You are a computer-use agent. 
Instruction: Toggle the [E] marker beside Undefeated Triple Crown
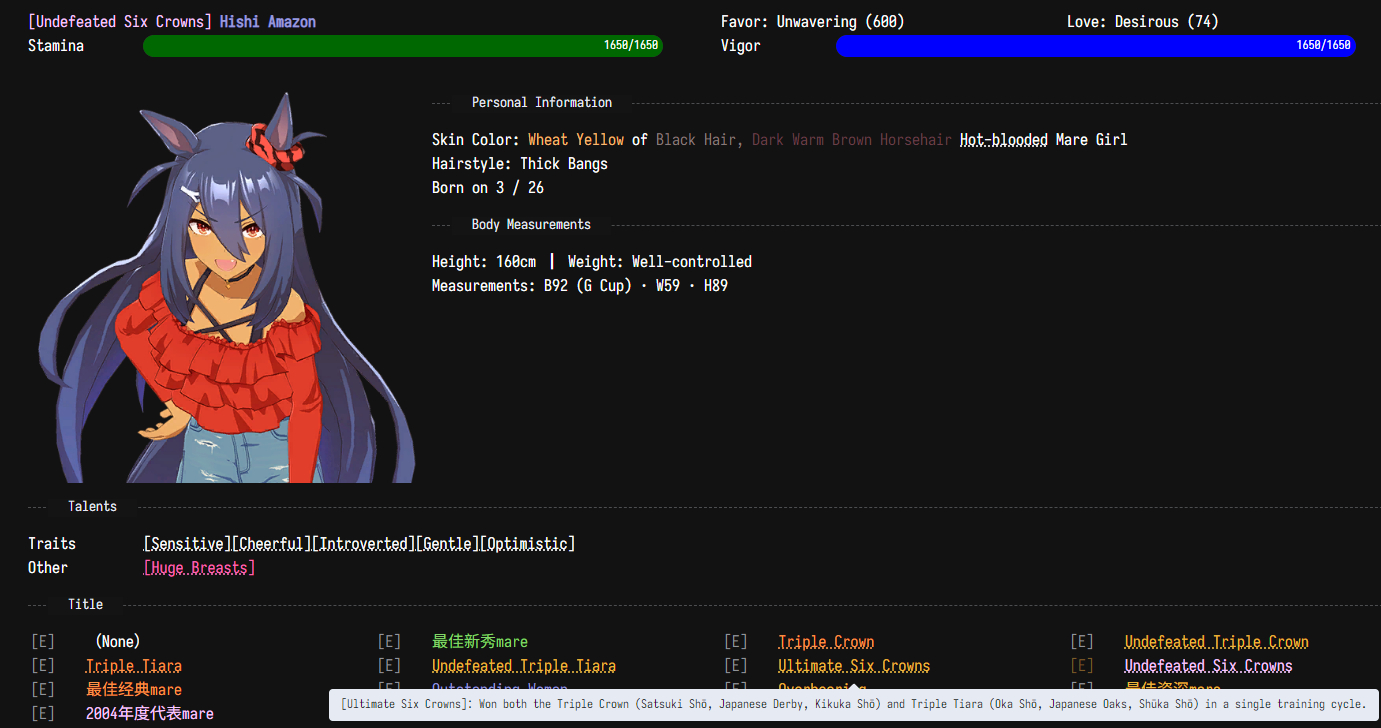pos(1081,642)
